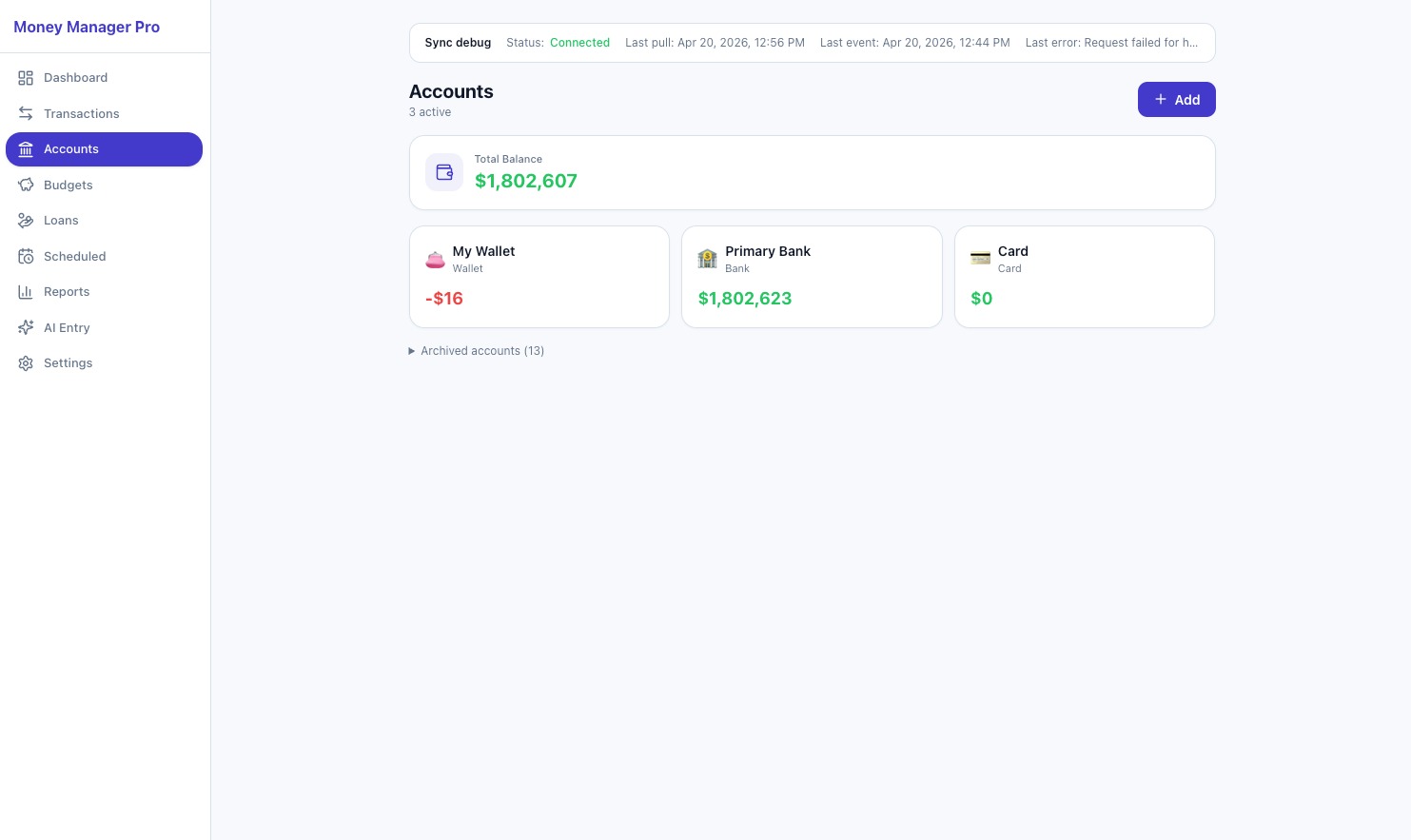Open the Budgets piggy bank icon

pyautogui.click(x=26, y=185)
